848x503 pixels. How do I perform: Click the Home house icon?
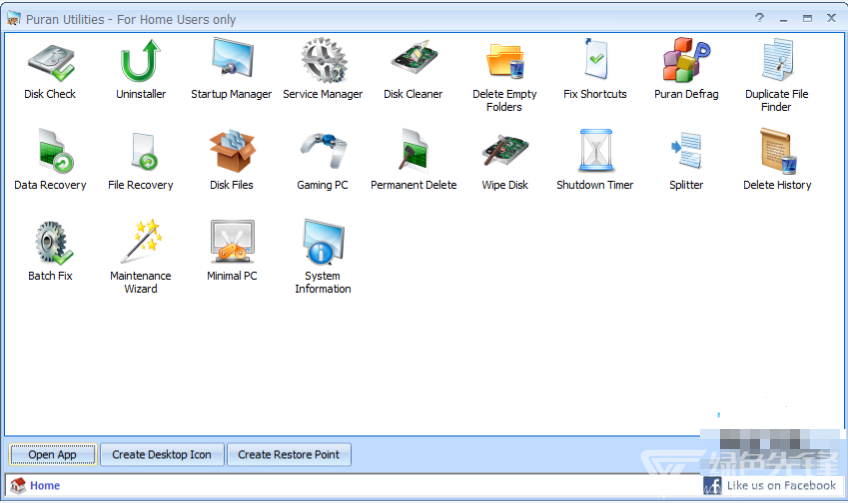pos(18,486)
